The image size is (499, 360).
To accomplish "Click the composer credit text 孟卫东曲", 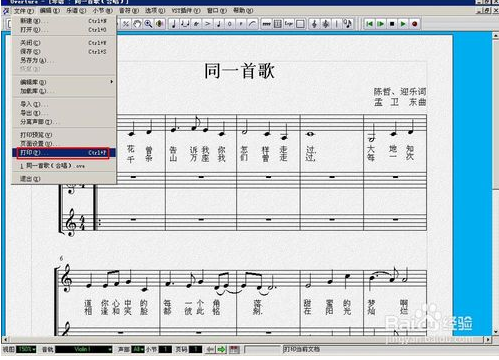I will point(400,102).
